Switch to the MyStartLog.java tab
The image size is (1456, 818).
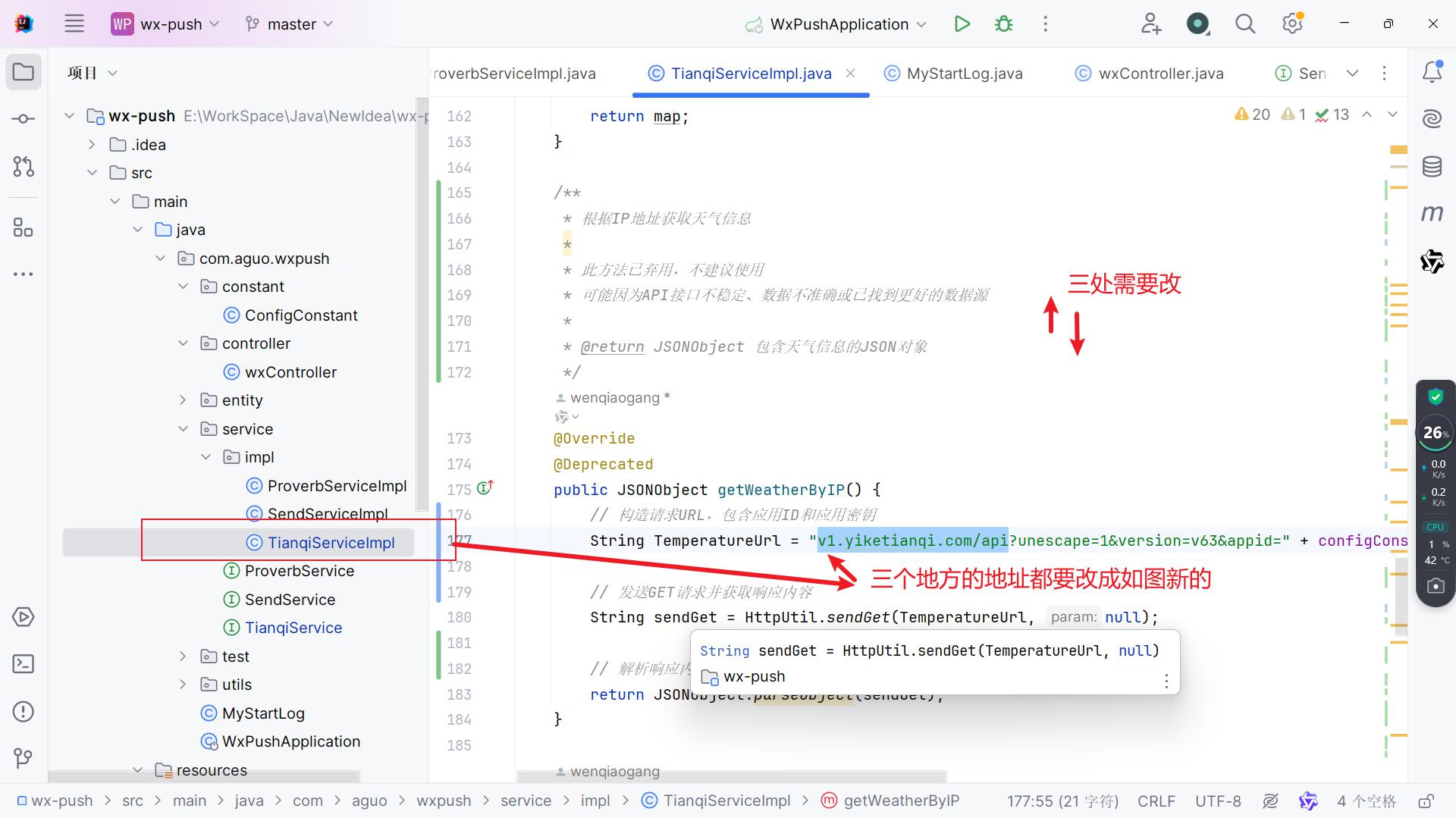(x=954, y=73)
